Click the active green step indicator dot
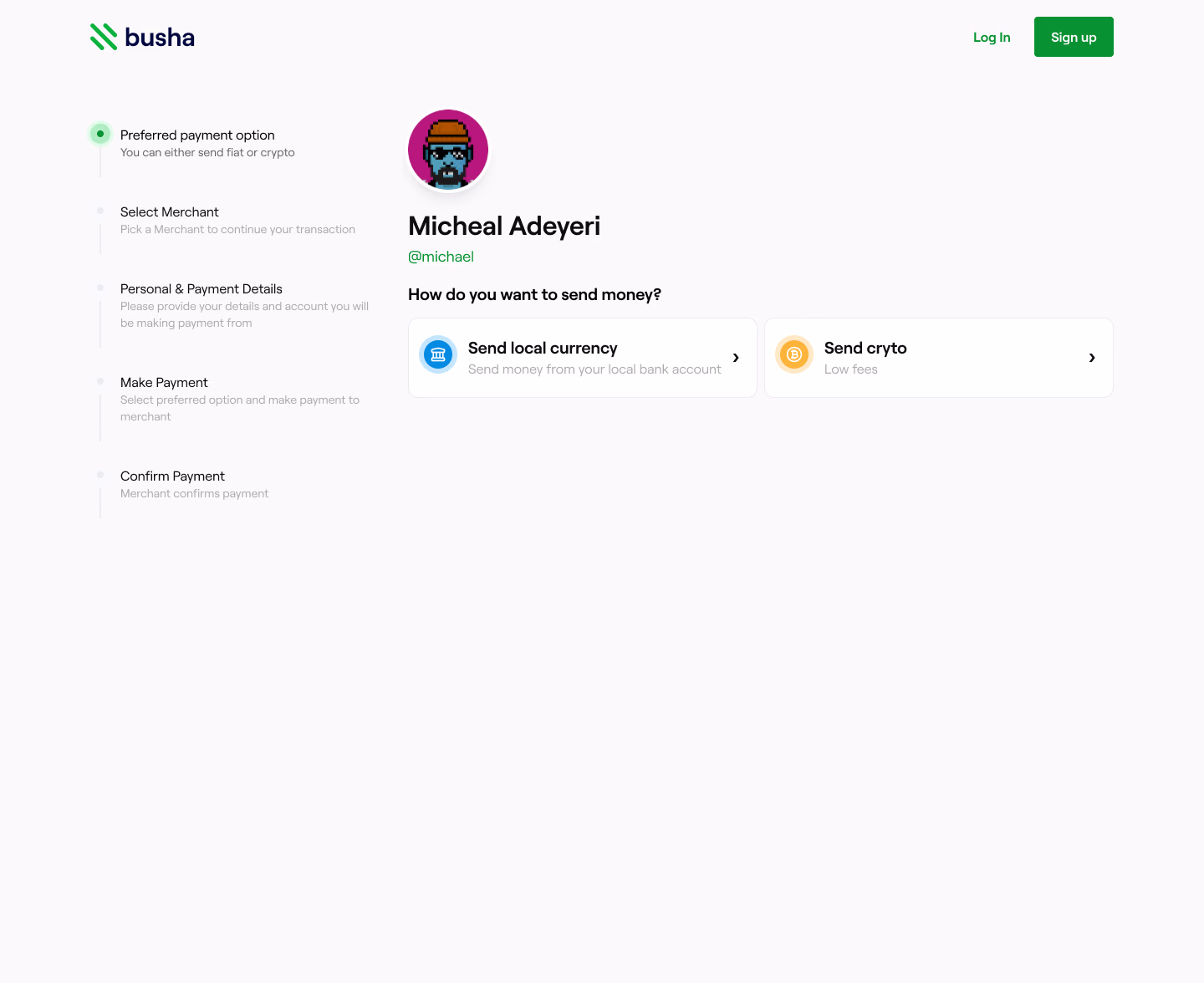 [x=100, y=134]
